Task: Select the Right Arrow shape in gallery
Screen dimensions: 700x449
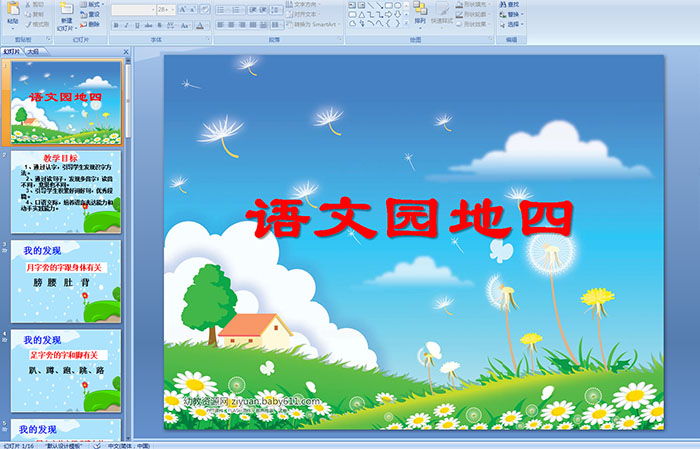Action: (x=389, y=14)
